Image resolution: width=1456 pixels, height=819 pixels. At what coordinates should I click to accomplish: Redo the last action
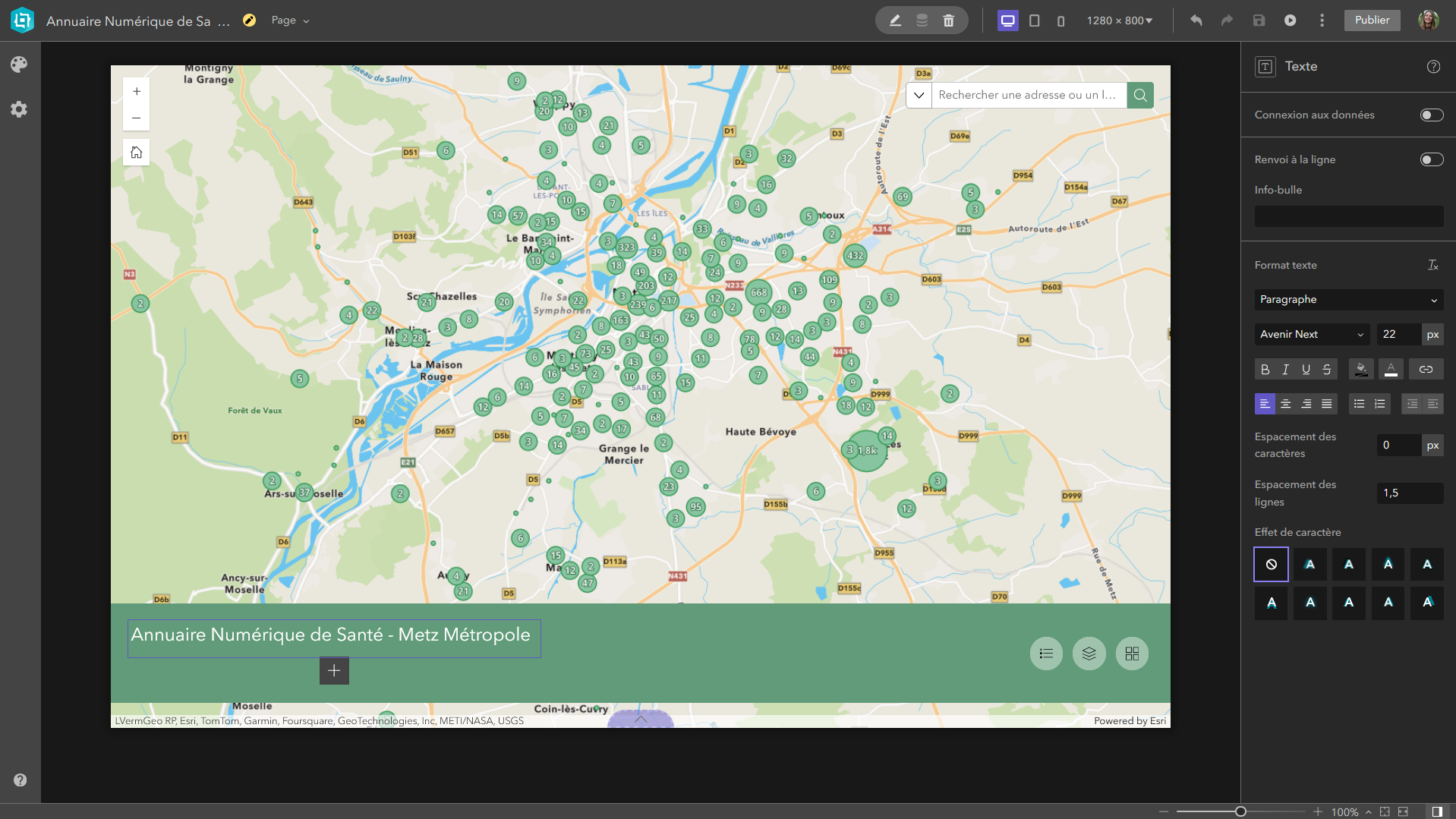[1227, 20]
